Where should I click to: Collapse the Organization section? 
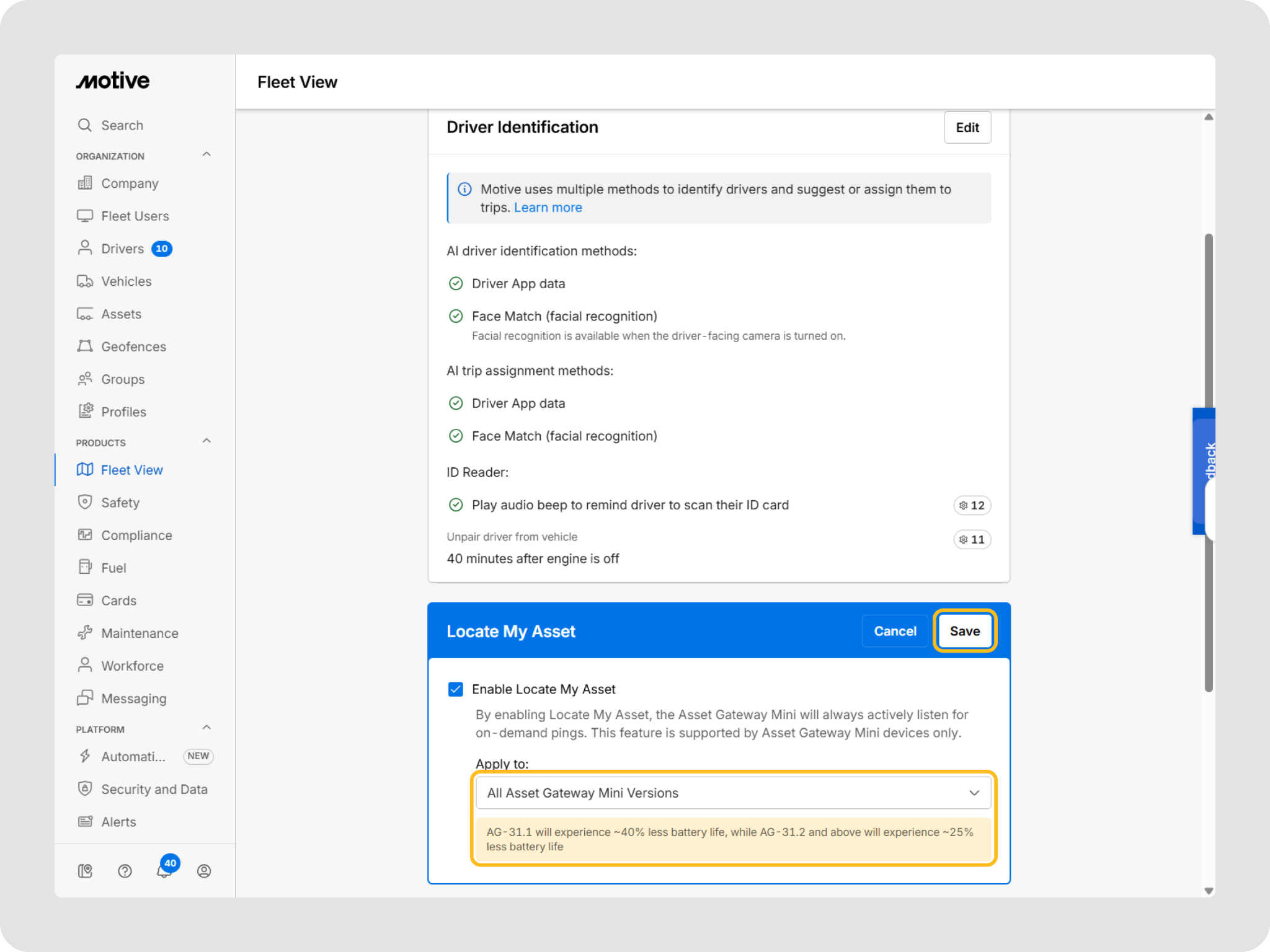click(206, 154)
